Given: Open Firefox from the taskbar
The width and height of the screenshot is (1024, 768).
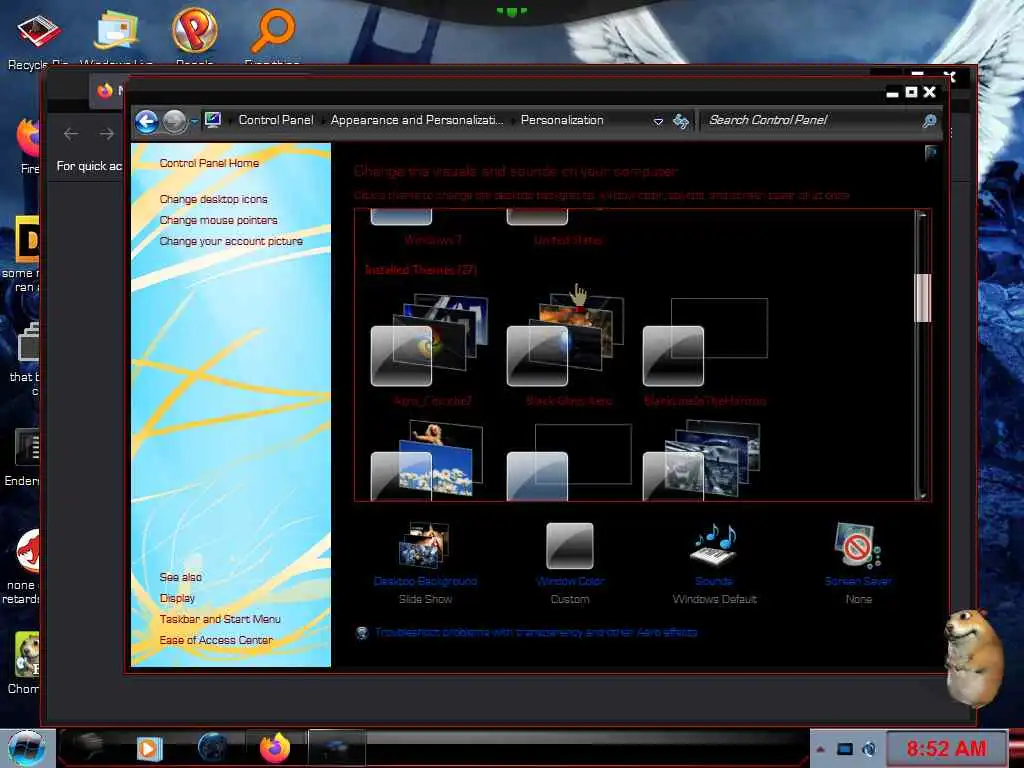Looking at the screenshot, I should coord(275,748).
